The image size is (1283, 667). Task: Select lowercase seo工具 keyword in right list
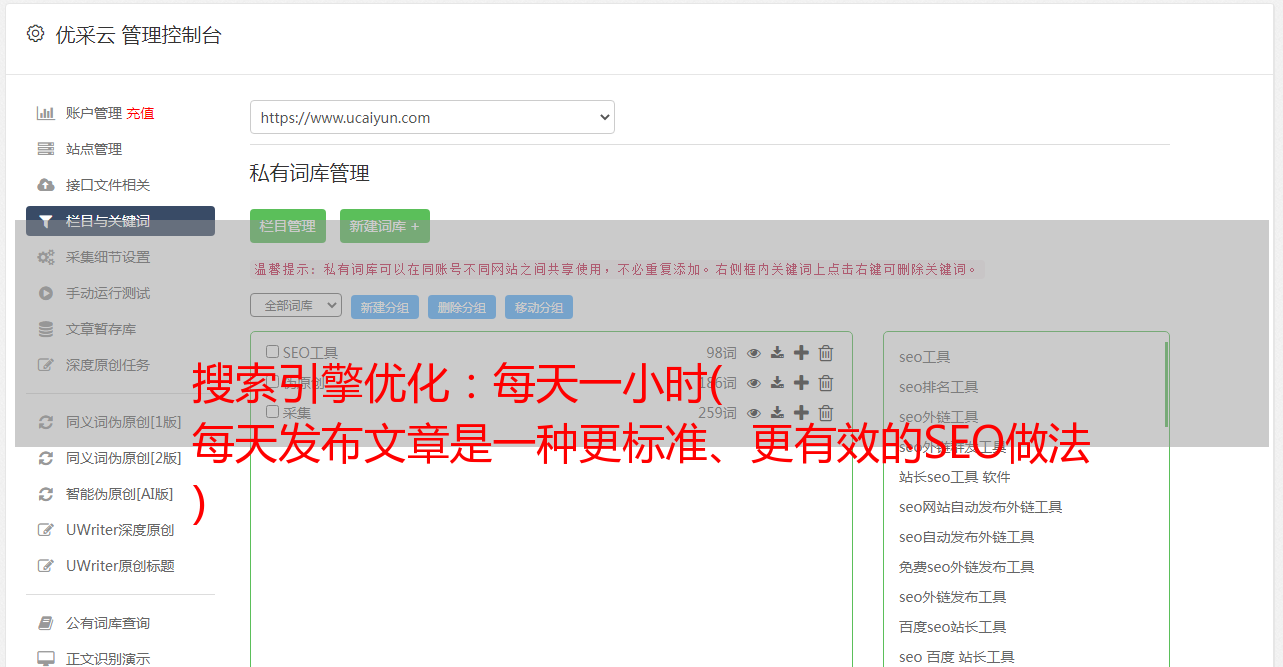(925, 357)
